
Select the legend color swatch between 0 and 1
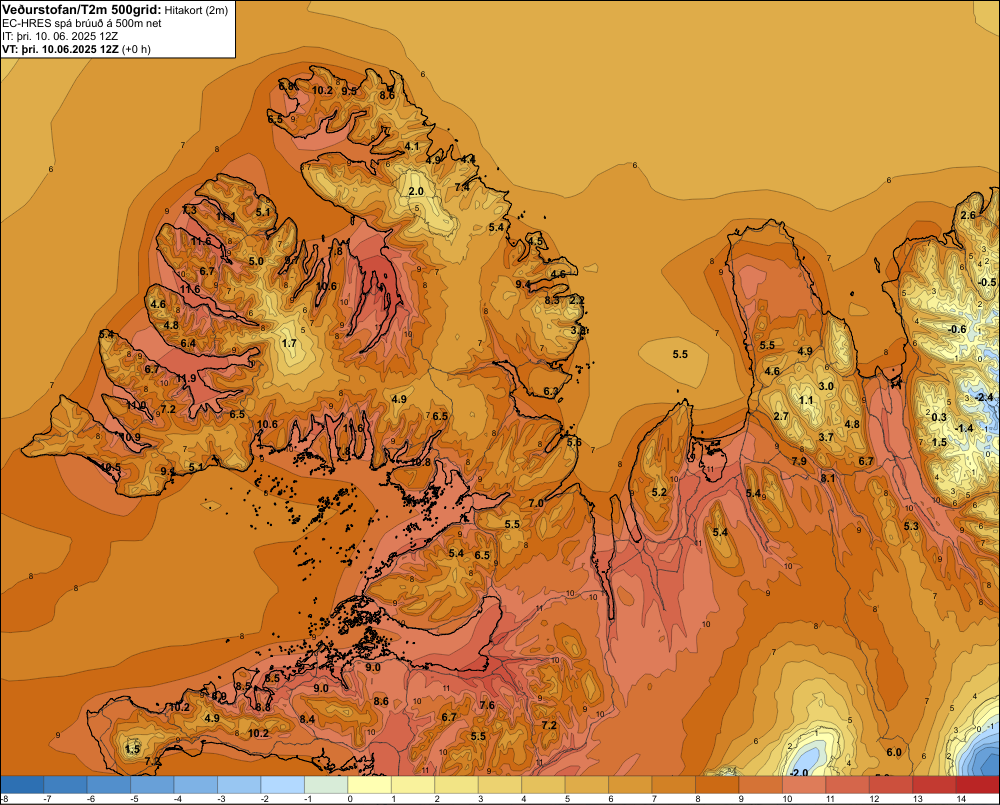point(369,785)
